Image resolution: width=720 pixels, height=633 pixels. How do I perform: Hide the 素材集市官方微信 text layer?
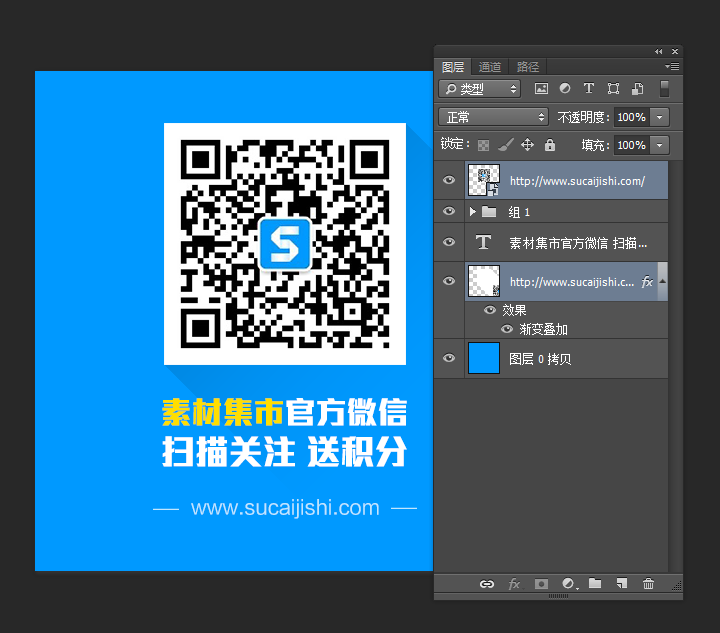[x=449, y=242]
